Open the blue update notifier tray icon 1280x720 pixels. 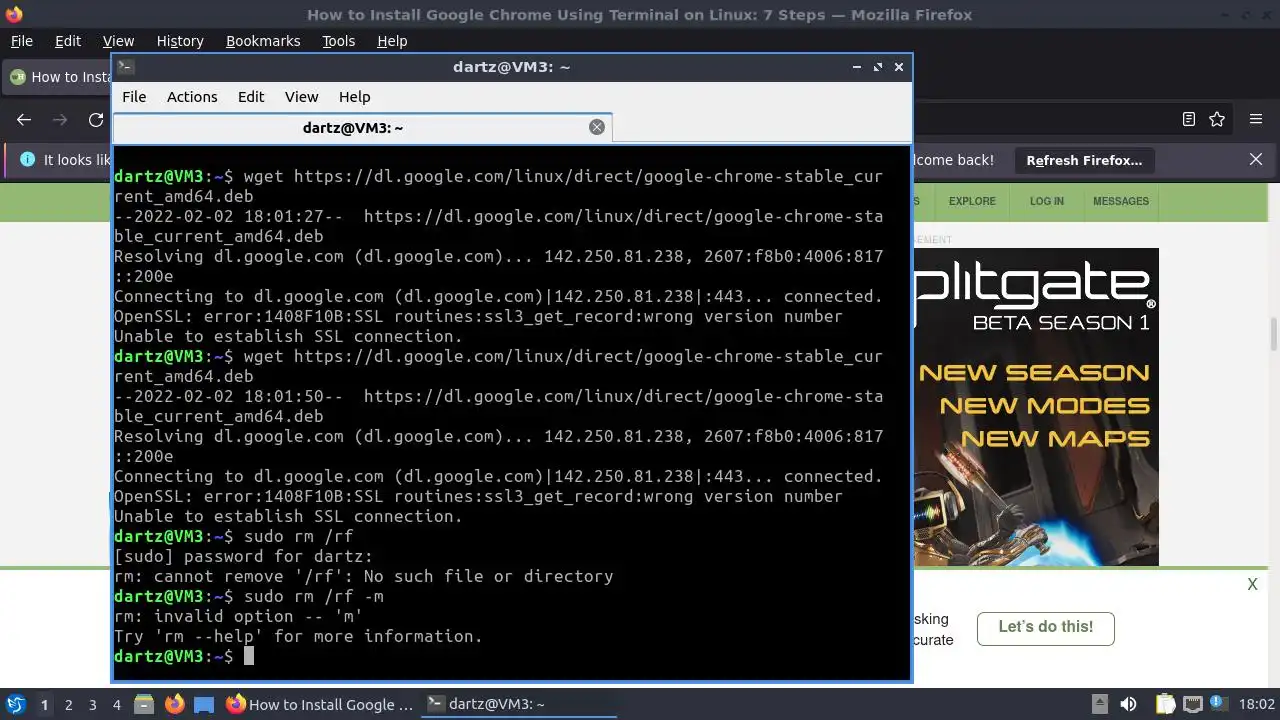[x=1218, y=704]
